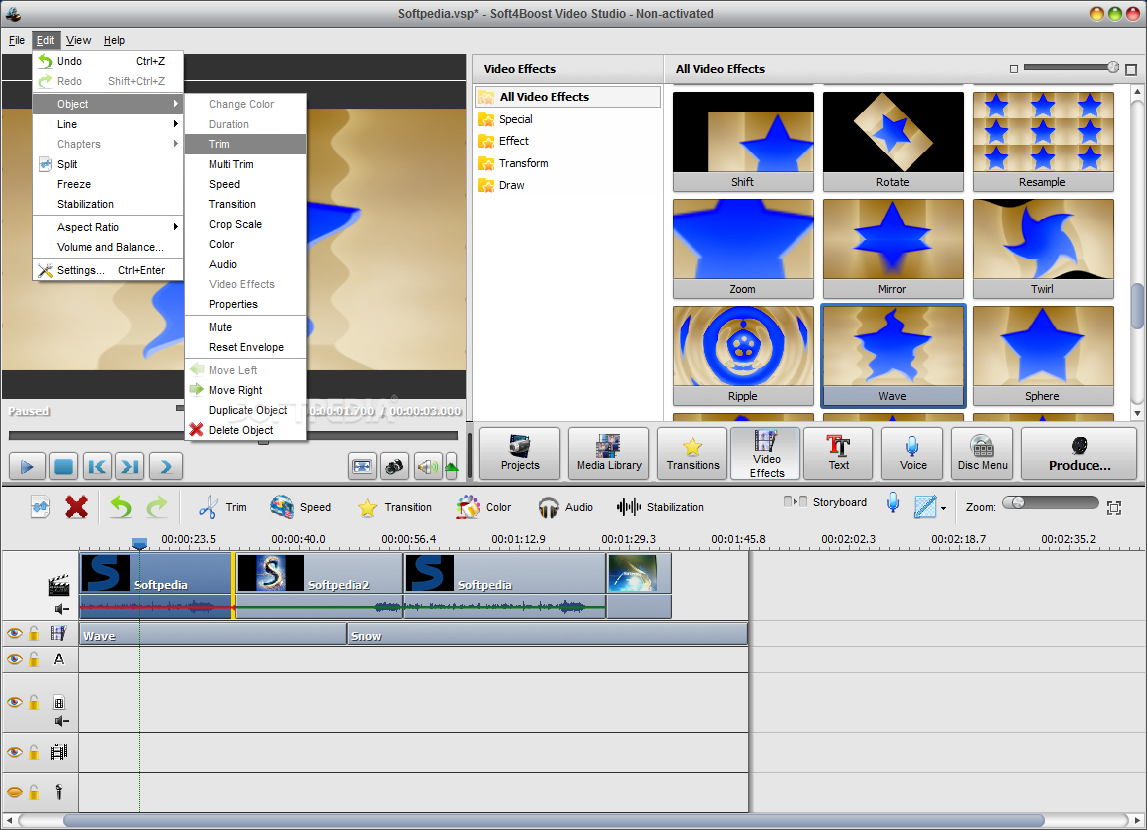Choose Move Right in Object submenu
Screen dimensions: 1147x830
pyautogui.click(x=246, y=391)
